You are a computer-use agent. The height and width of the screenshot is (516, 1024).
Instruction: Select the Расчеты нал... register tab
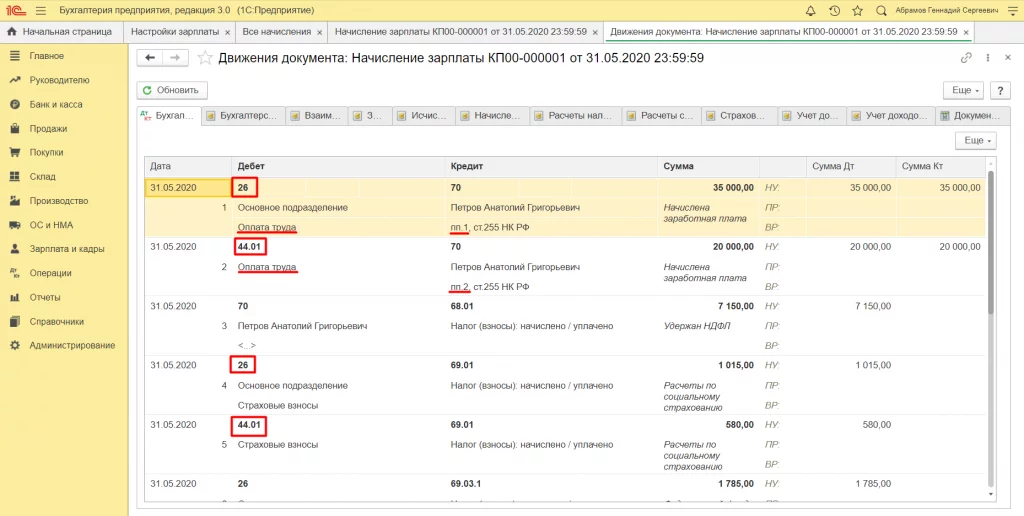(576, 116)
